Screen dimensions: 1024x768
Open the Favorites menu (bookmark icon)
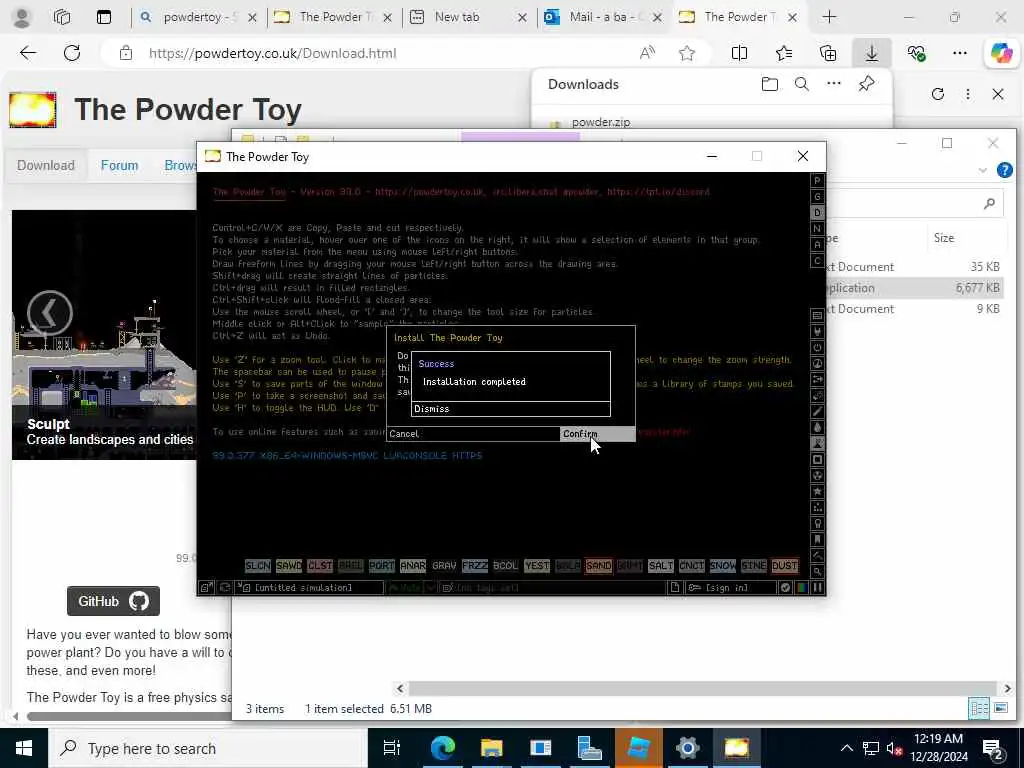pos(817,539)
